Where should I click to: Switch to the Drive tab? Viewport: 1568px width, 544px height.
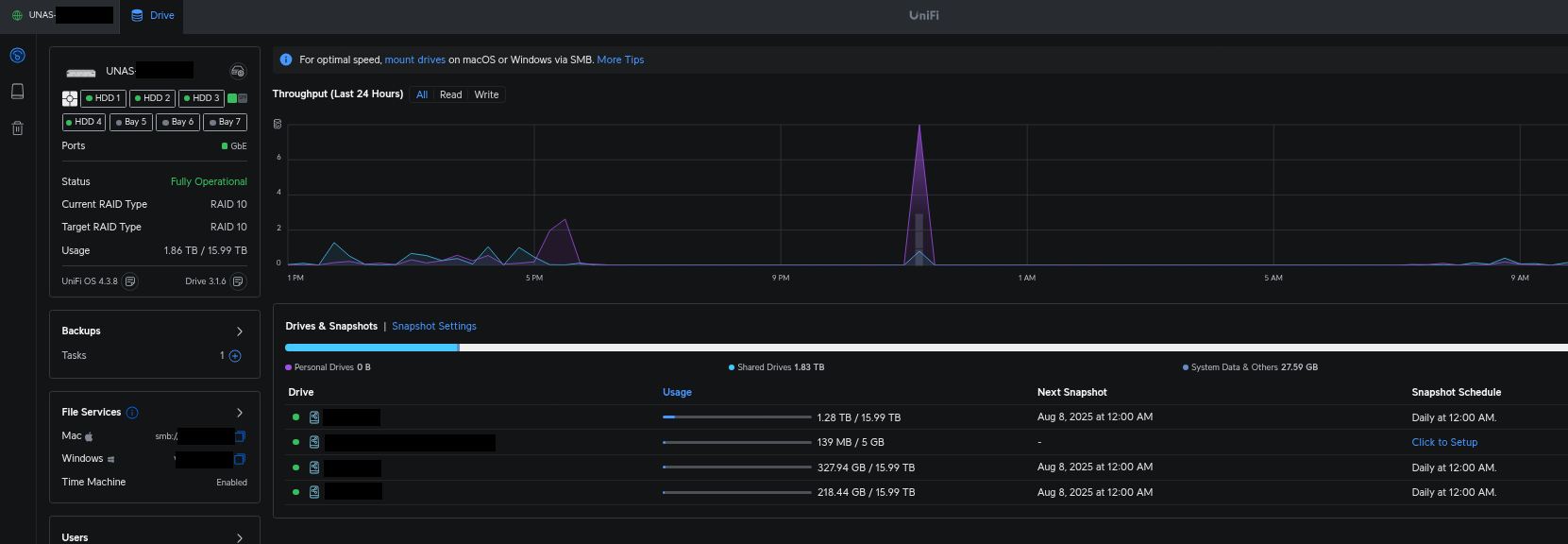(x=153, y=15)
